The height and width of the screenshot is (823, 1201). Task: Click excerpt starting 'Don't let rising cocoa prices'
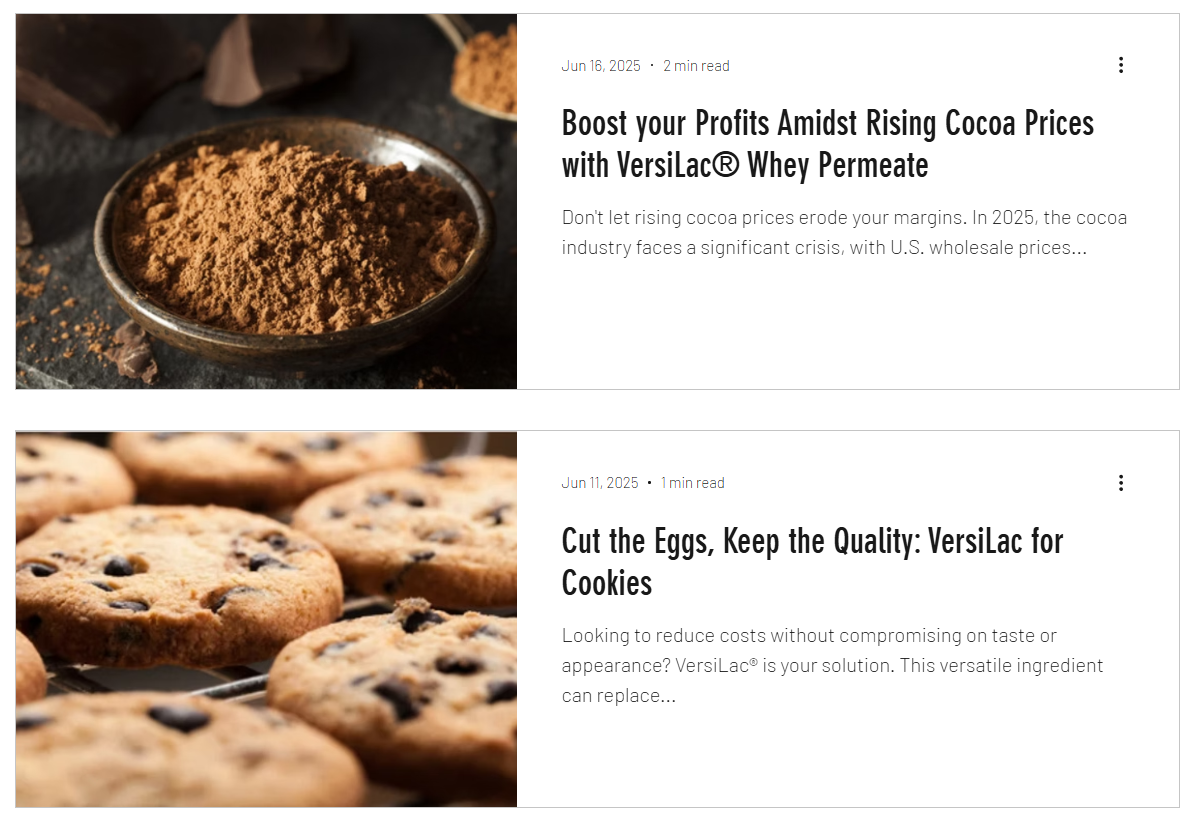[844, 233]
